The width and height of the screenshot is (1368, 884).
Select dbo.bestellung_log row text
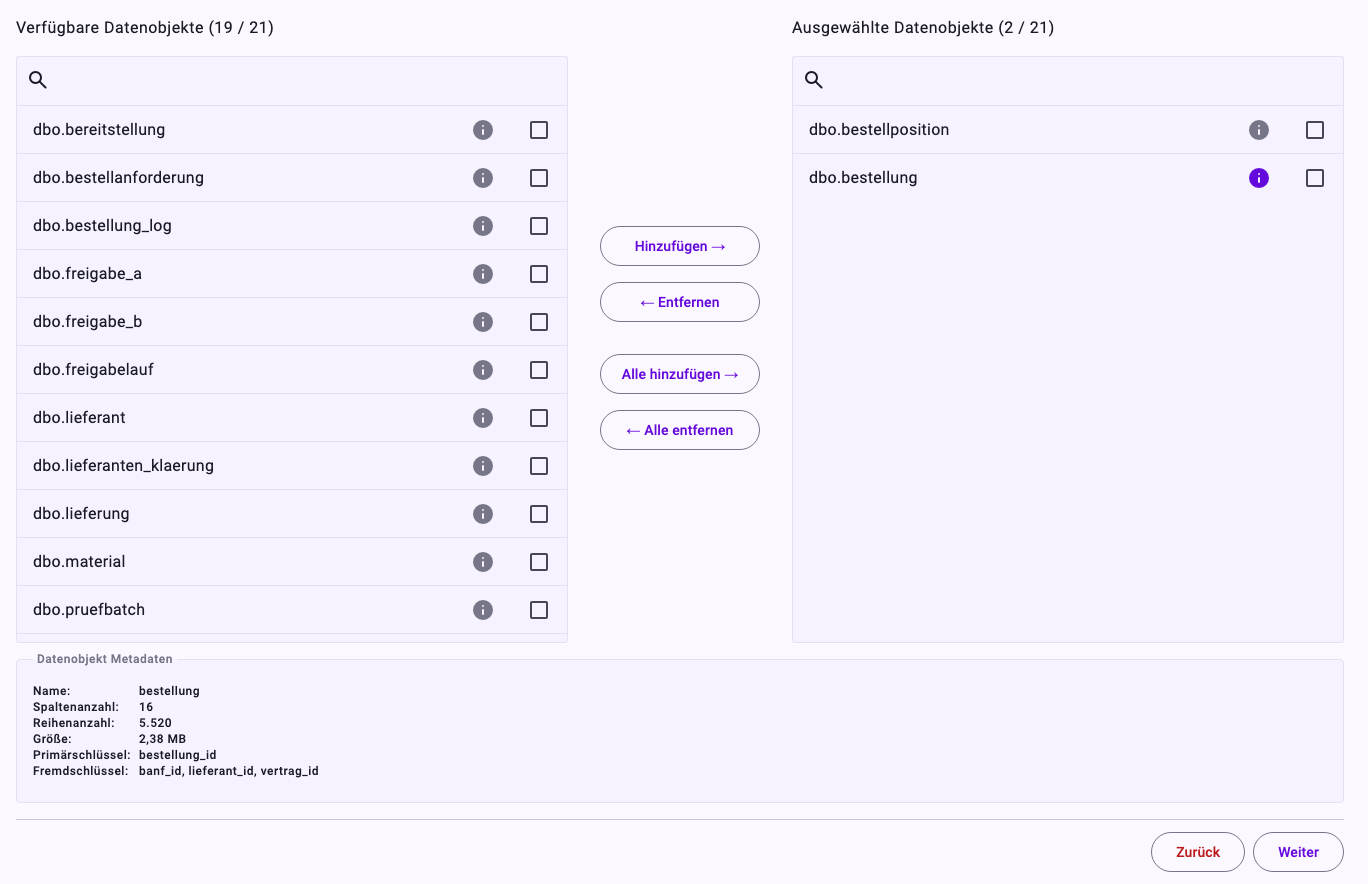pyautogui.click(x=102, y=226)
